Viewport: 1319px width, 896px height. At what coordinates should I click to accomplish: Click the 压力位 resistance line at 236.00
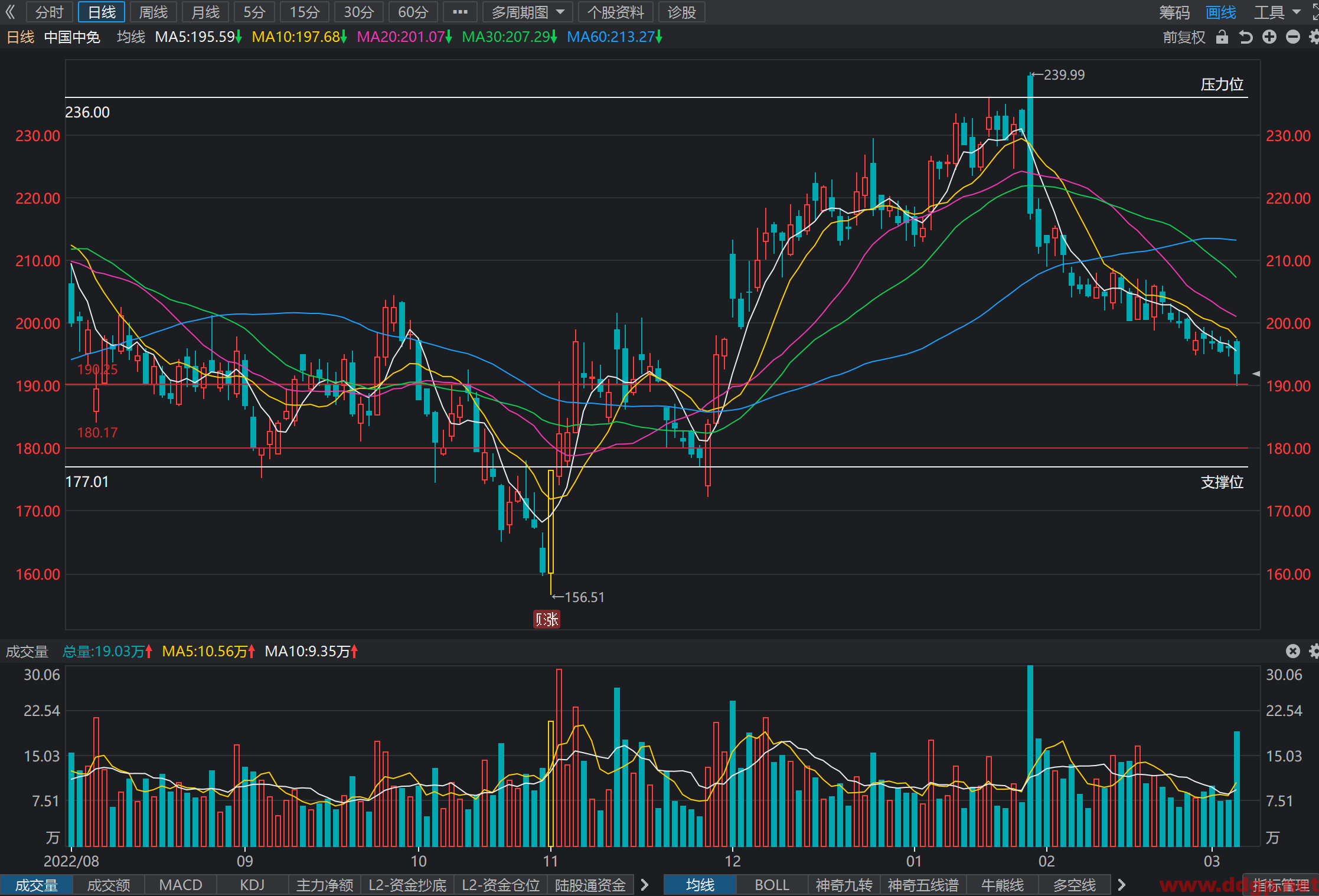click(657, 97)
